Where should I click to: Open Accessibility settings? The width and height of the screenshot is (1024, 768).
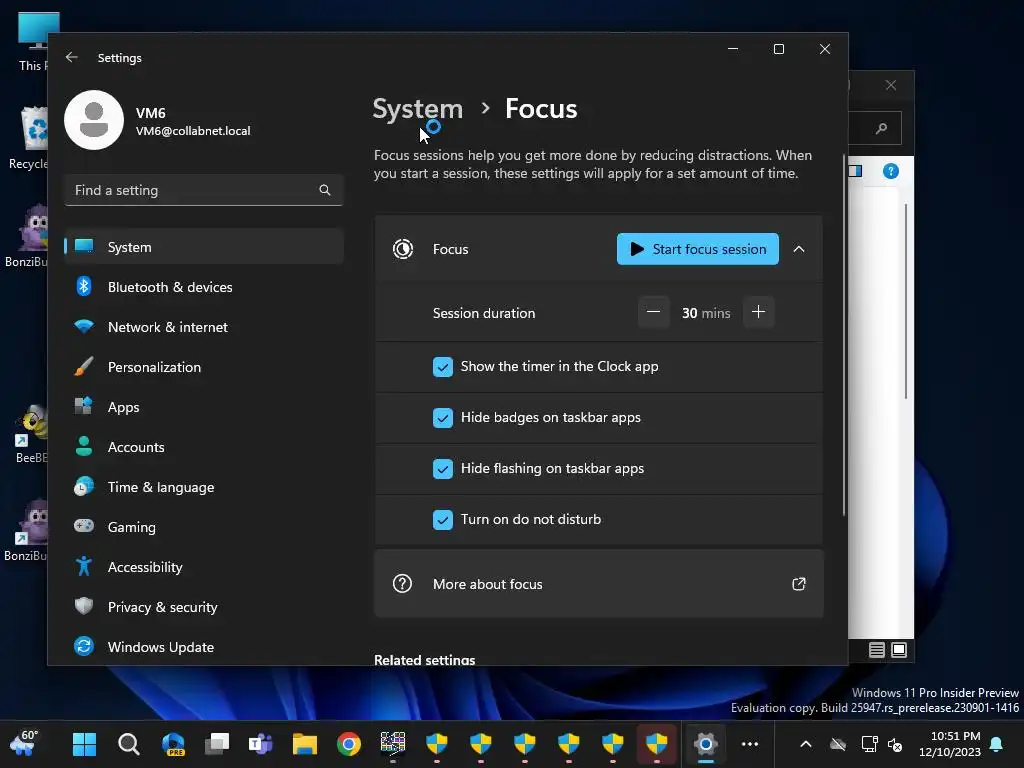[204, 567]
